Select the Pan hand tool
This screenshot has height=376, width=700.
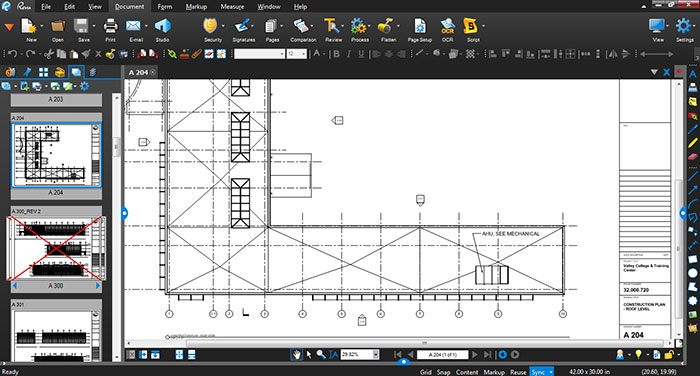click(296, 355)
